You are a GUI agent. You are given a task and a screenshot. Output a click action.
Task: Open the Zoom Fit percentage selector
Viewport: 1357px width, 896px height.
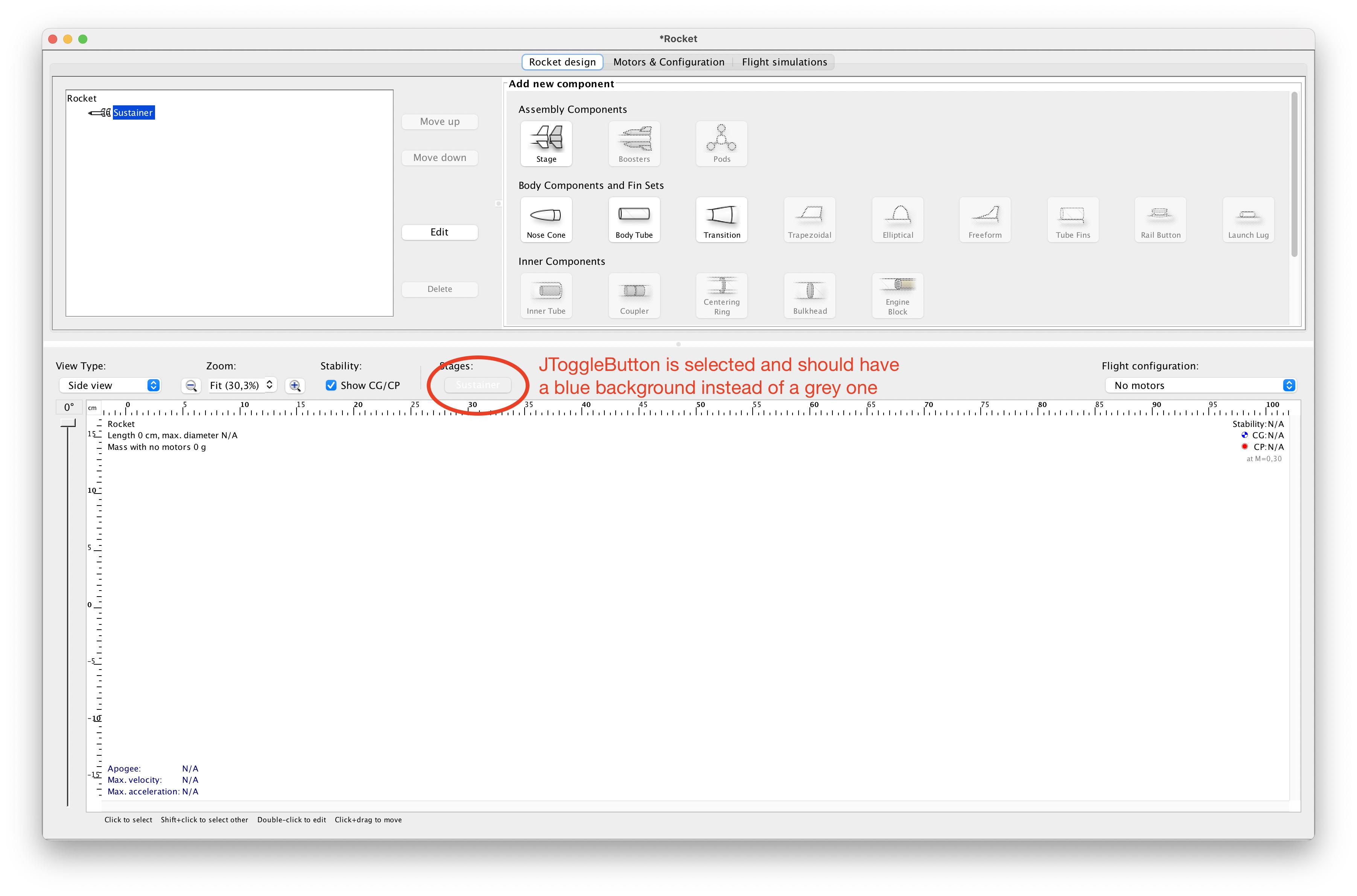click(x=242, y=385)
